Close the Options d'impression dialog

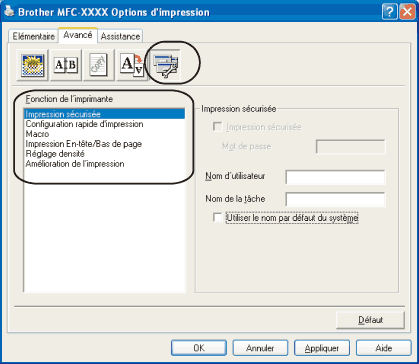tap(407, 13)
